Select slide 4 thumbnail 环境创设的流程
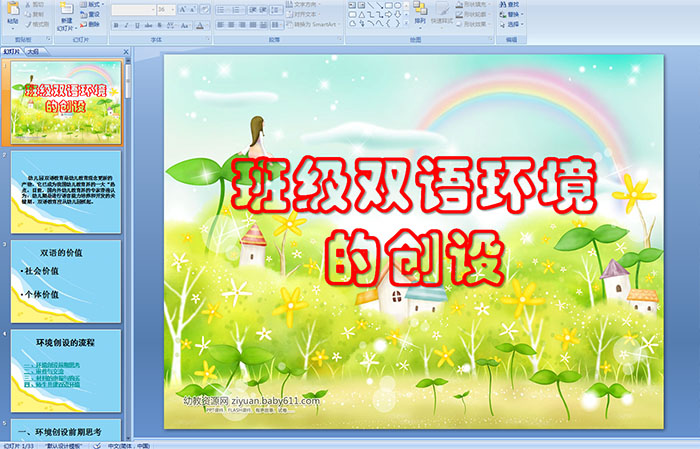This screenshot has width=700, height=449. pos(66,371)
